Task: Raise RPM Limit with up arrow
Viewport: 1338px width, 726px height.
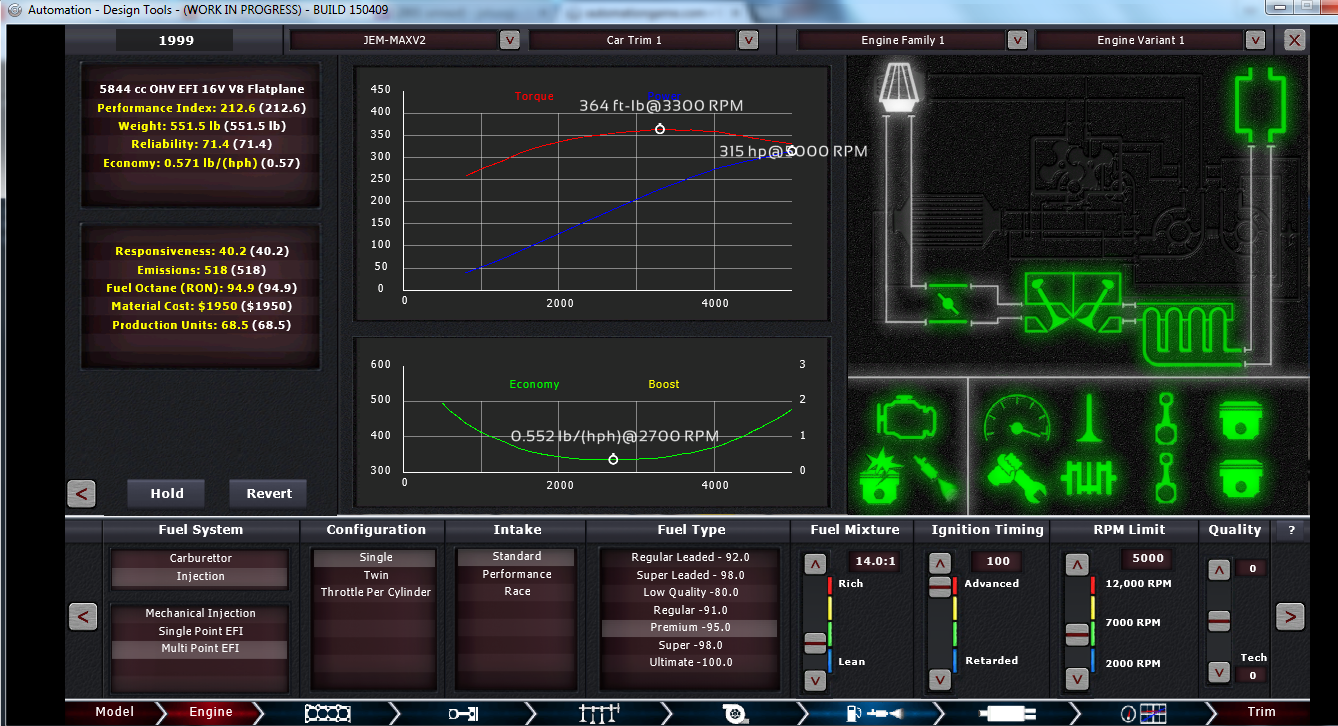Action: coord(1076,565)
